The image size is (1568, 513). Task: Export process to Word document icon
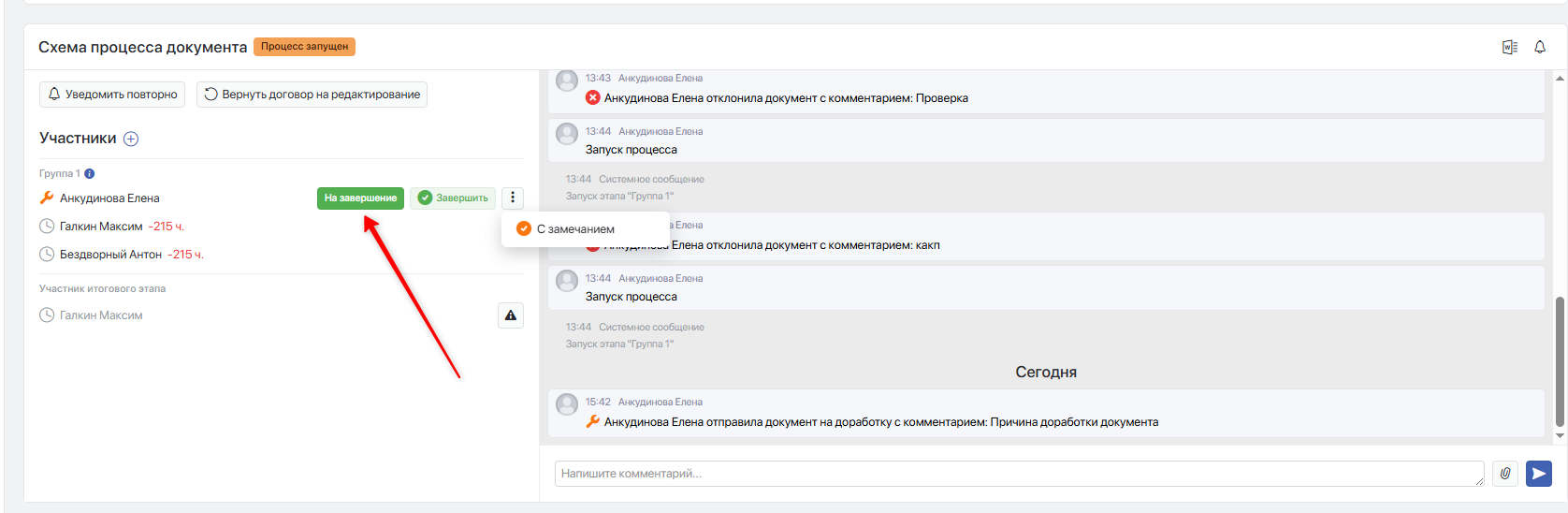[1509, 47]
